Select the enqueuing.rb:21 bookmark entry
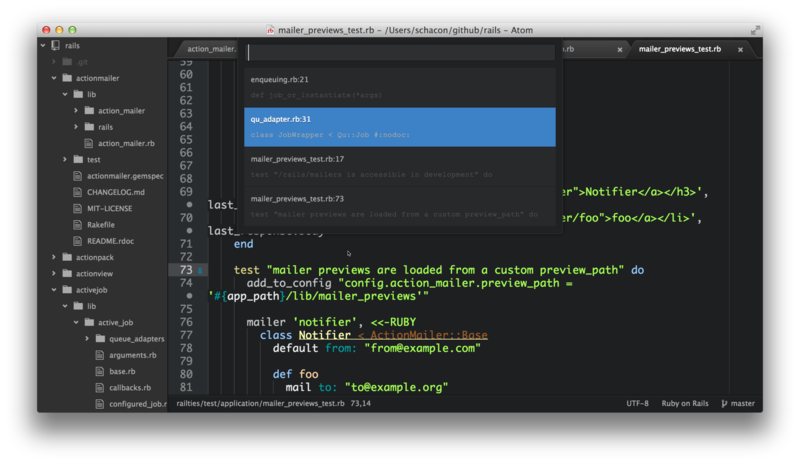800x464 pixels. (399, 86)
